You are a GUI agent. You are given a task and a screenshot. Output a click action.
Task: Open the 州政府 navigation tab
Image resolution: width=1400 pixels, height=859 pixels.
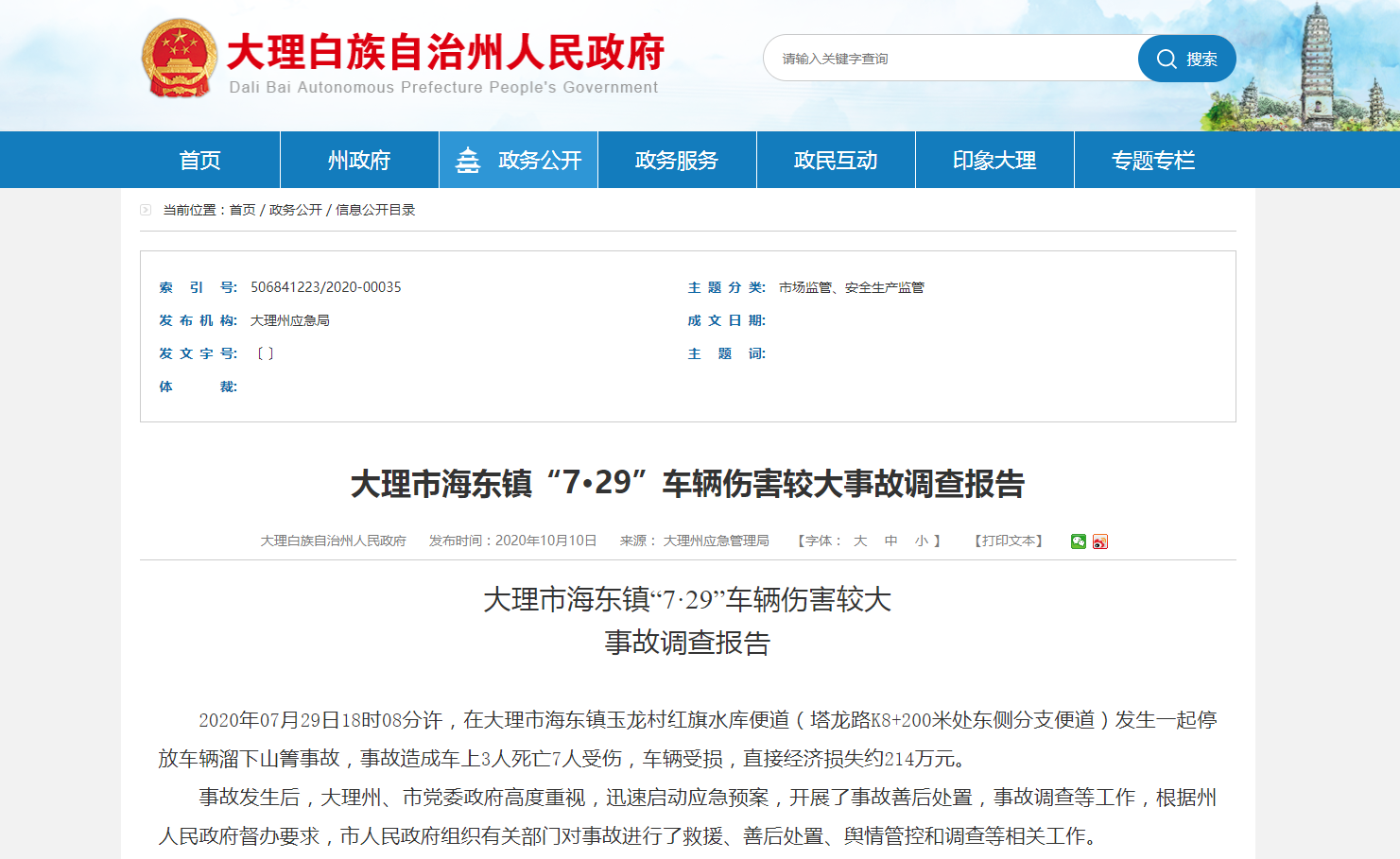point(359,161)
